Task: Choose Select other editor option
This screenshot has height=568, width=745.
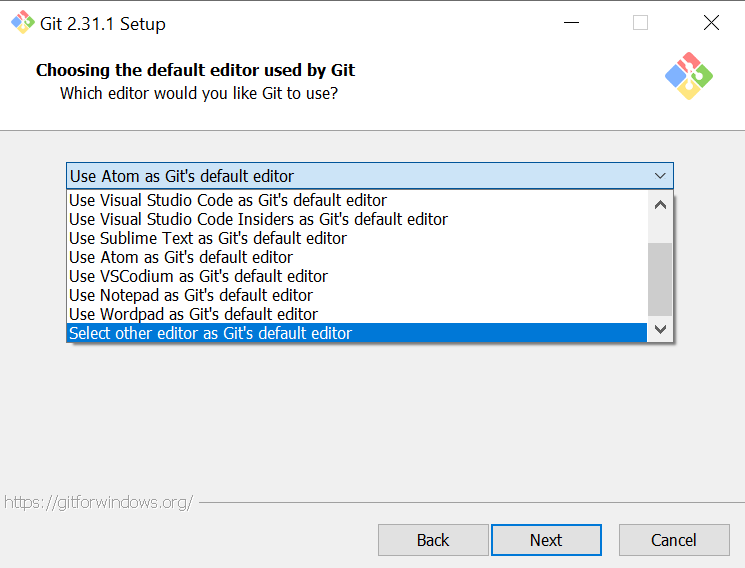Action: pos(210,333)
